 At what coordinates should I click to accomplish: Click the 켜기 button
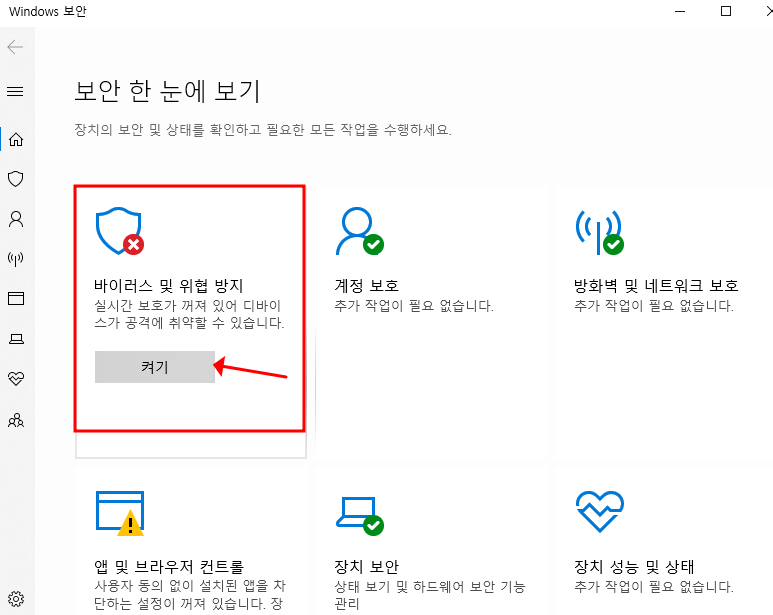155,367
